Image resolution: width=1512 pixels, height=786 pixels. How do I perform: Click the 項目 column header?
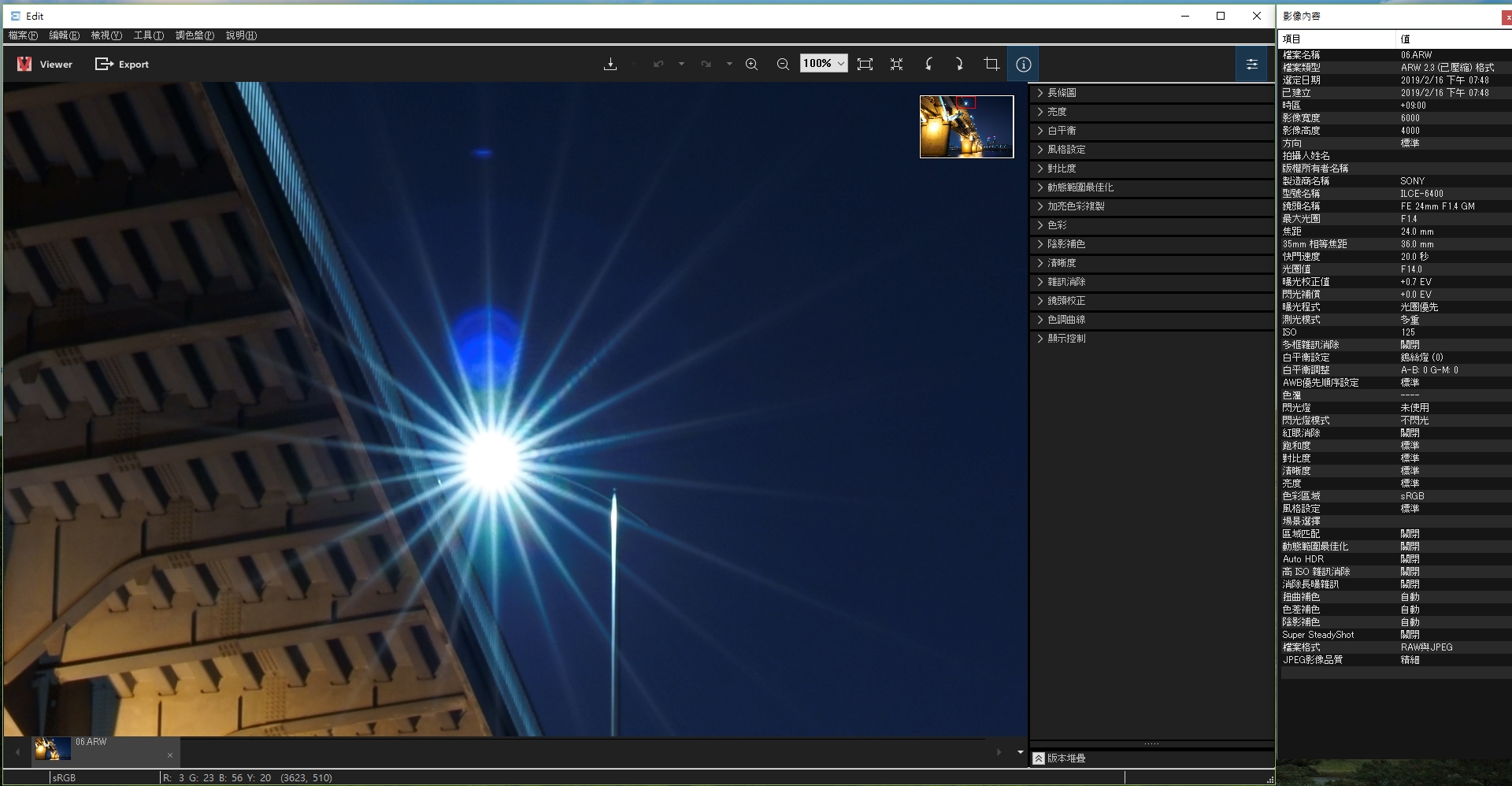click(1336, 39)
